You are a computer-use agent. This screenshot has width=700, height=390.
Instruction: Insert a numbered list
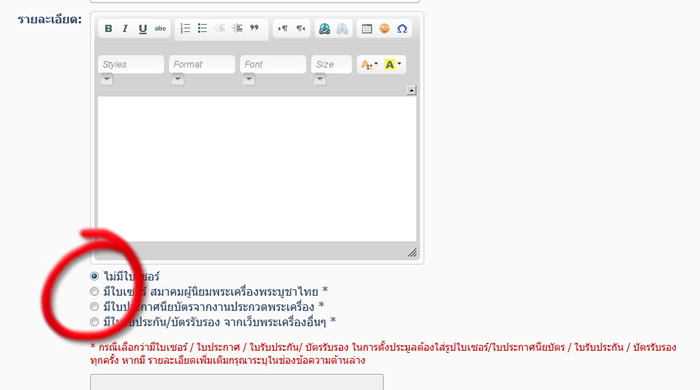coord(185,29)
